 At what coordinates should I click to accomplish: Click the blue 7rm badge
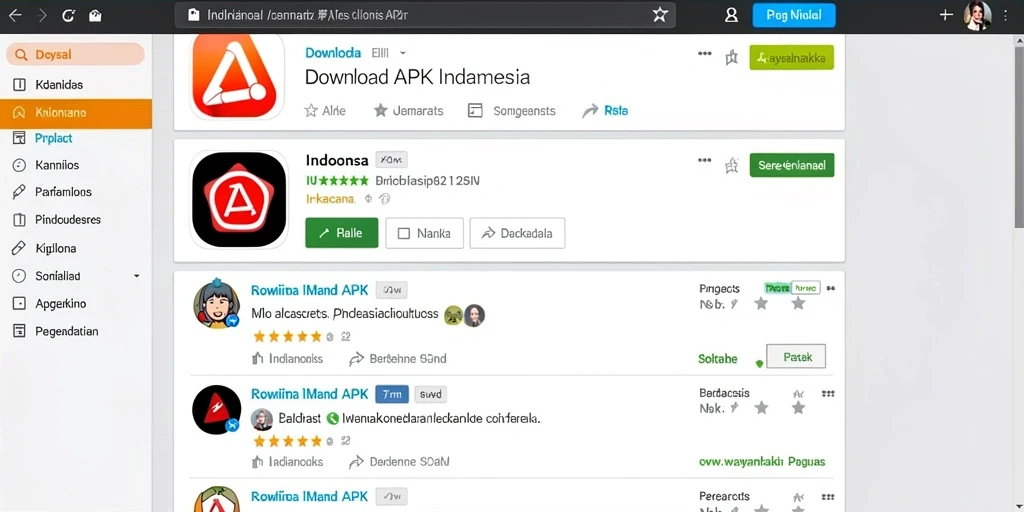click(392, 394)
